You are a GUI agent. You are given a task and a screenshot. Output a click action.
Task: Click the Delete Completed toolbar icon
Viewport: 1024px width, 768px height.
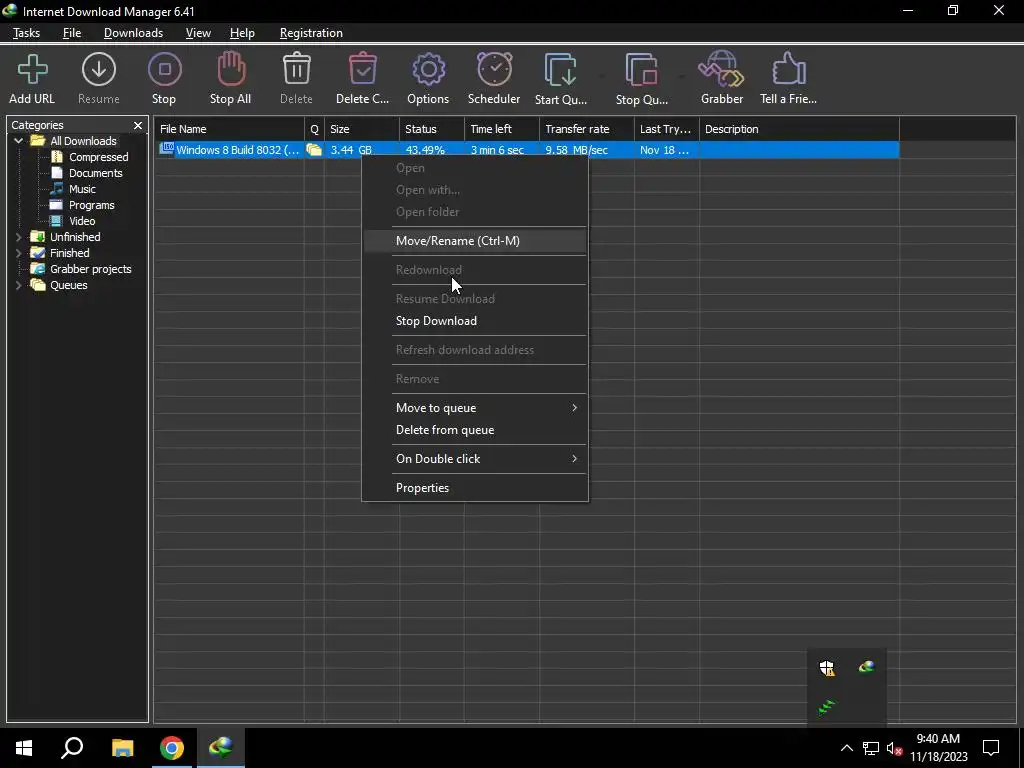pos(362,69)
